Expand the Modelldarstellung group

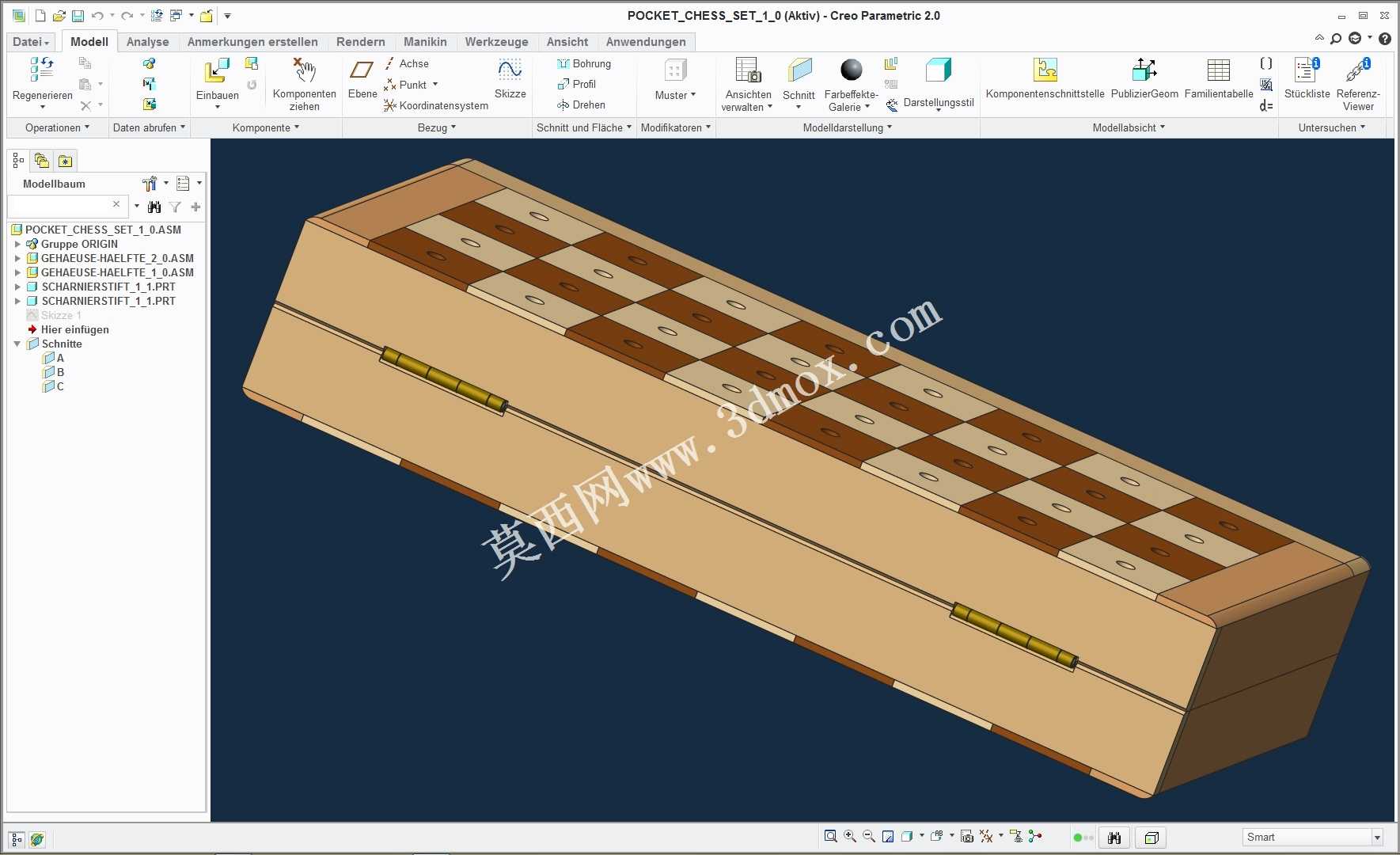coord(848,127)
